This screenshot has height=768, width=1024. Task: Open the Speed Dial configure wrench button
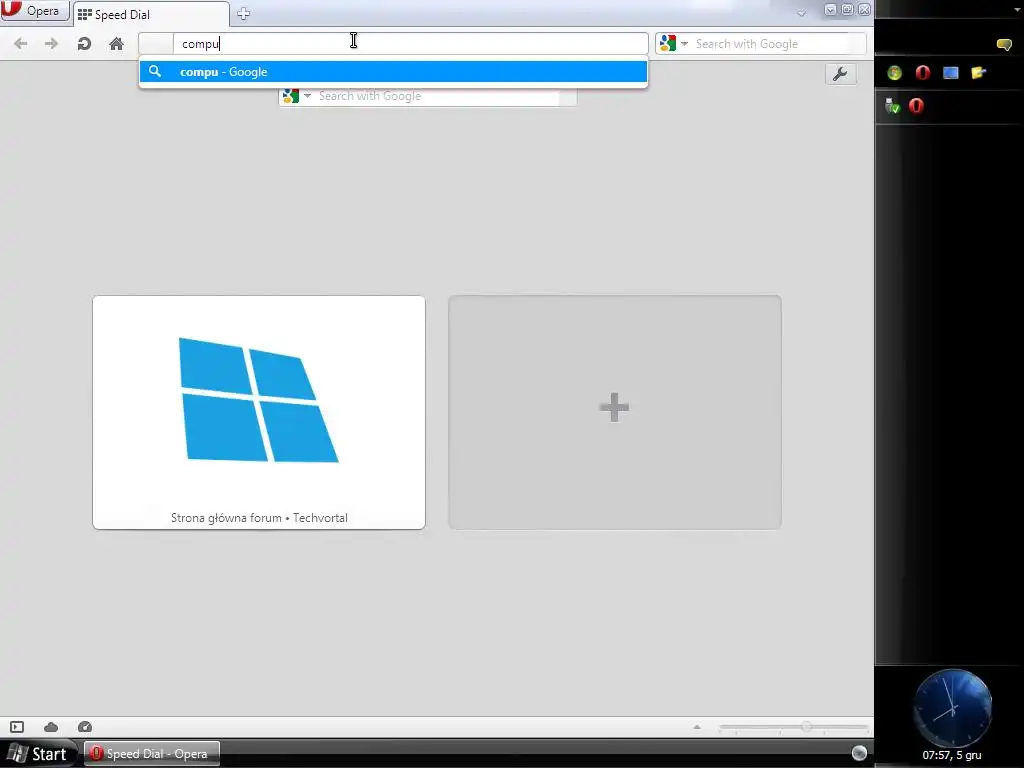tap(840, 74)
